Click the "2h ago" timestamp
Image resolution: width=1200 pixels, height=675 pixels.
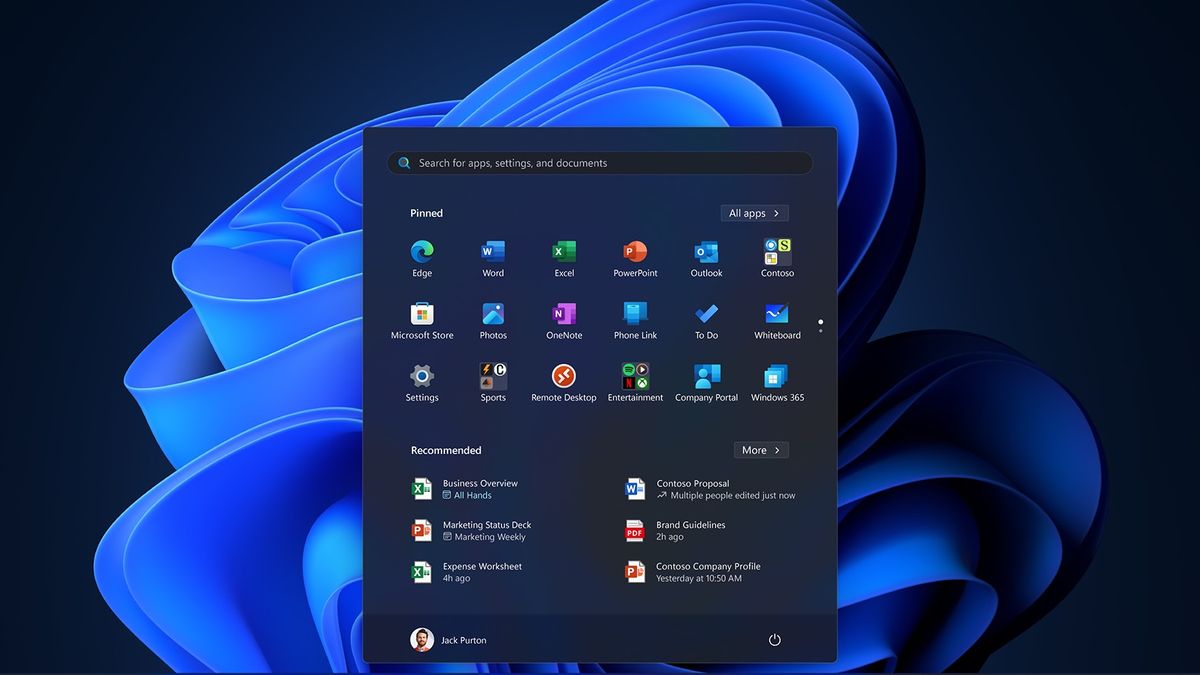pyautogui.click(x=670, y=537)
